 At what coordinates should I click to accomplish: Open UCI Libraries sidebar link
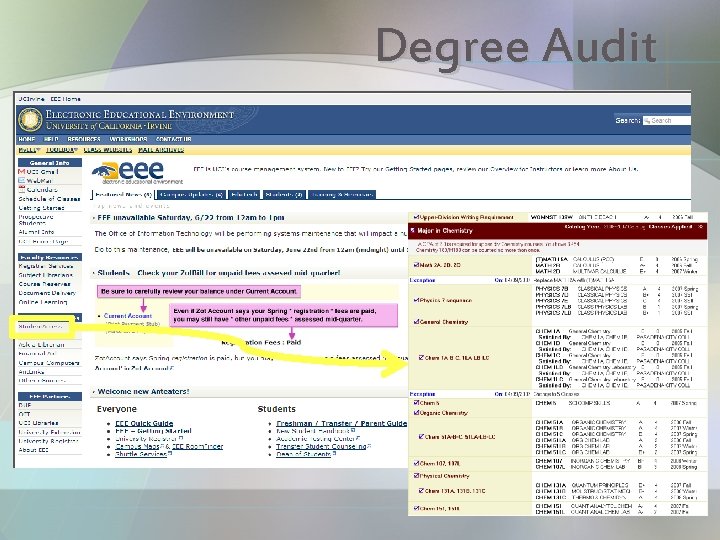point(39,423)
